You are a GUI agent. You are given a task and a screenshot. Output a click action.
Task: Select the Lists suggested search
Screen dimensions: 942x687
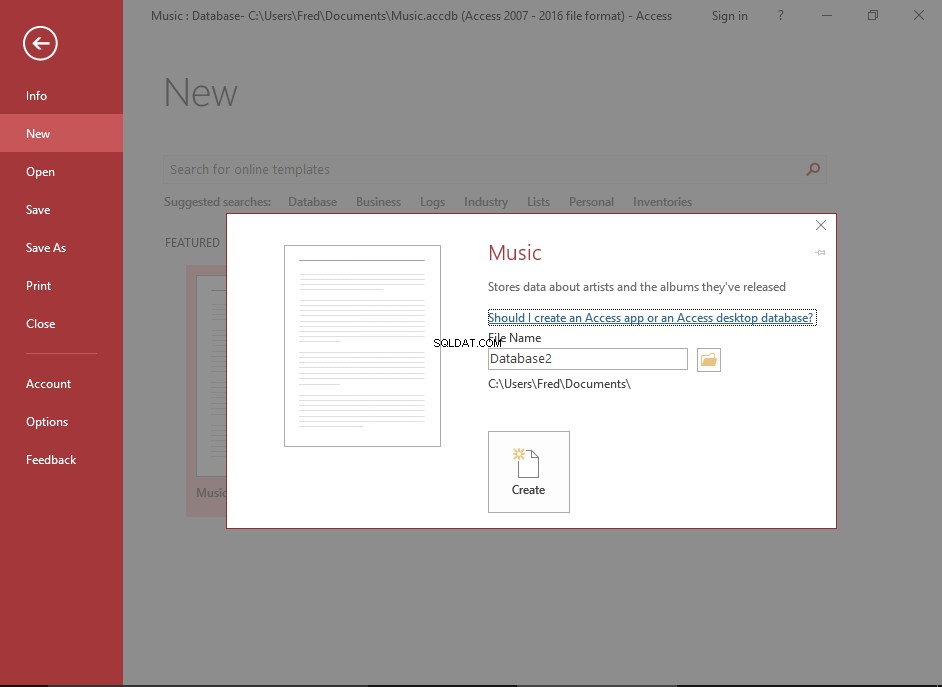click(538, 202)
